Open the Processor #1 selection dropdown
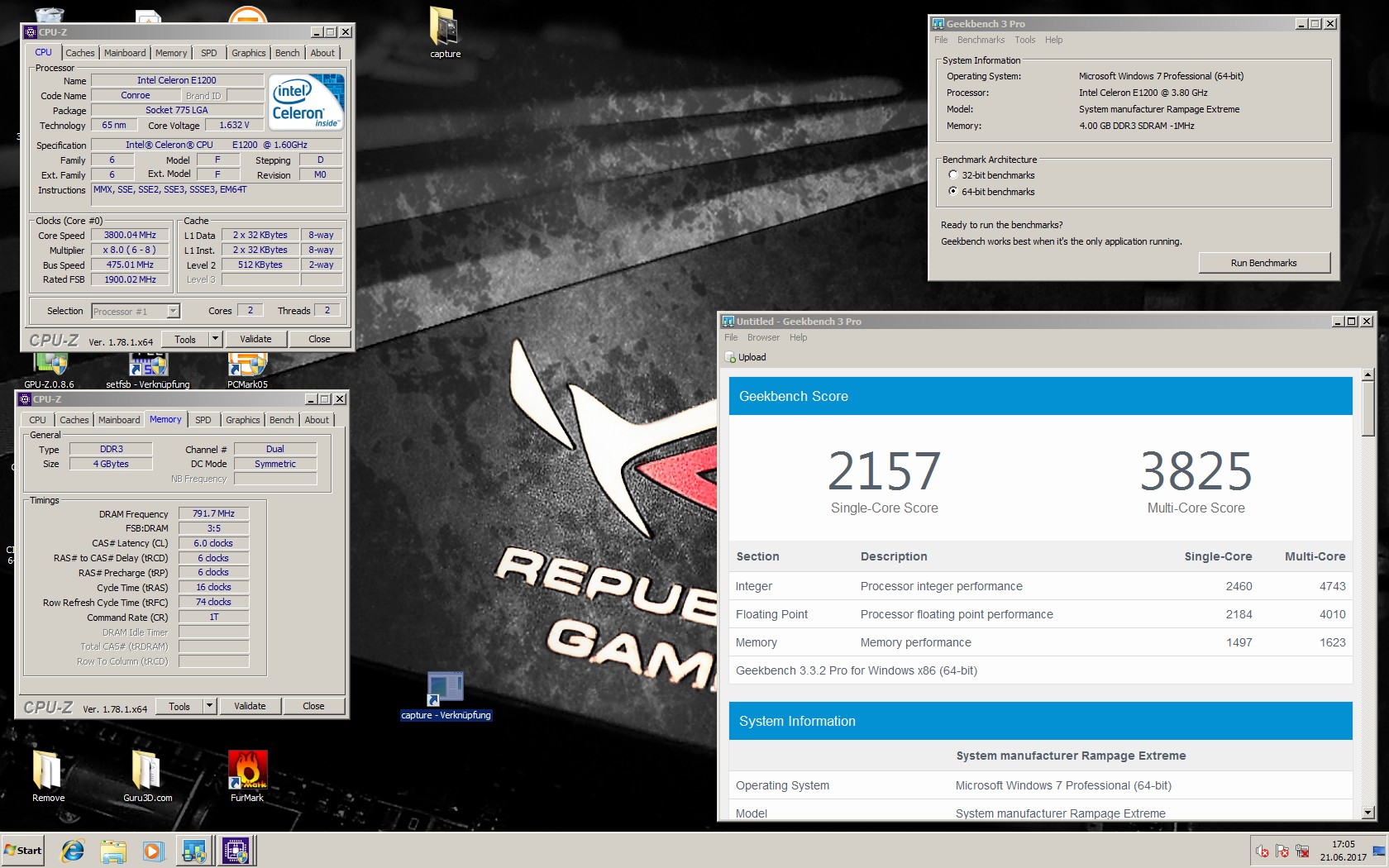 point(173,312)
